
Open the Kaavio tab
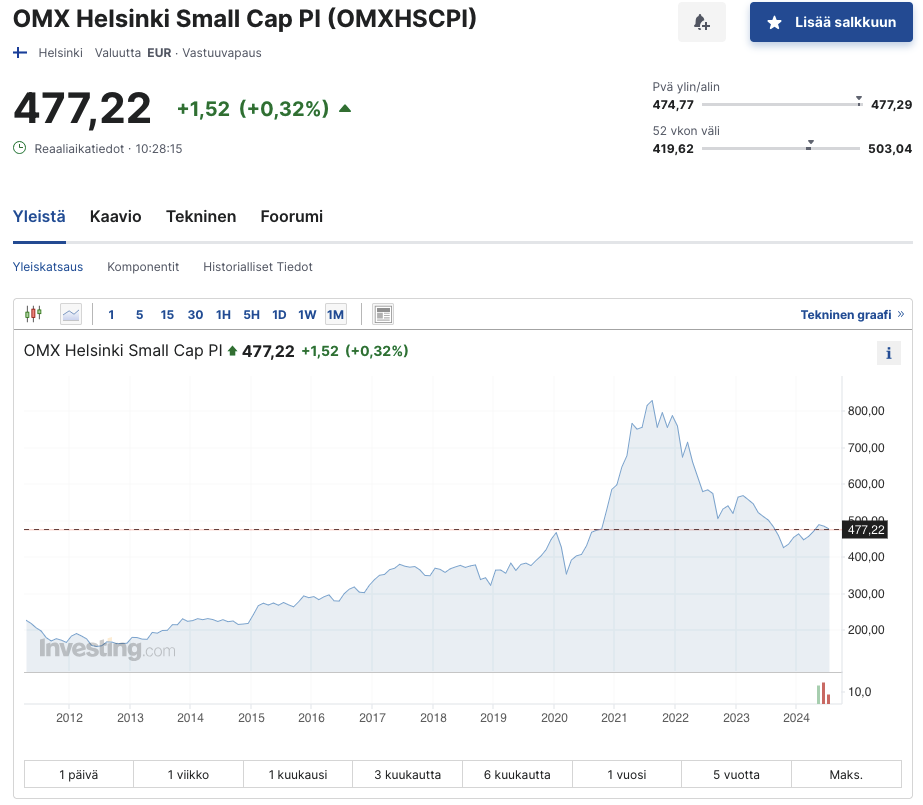pos(116,216)
